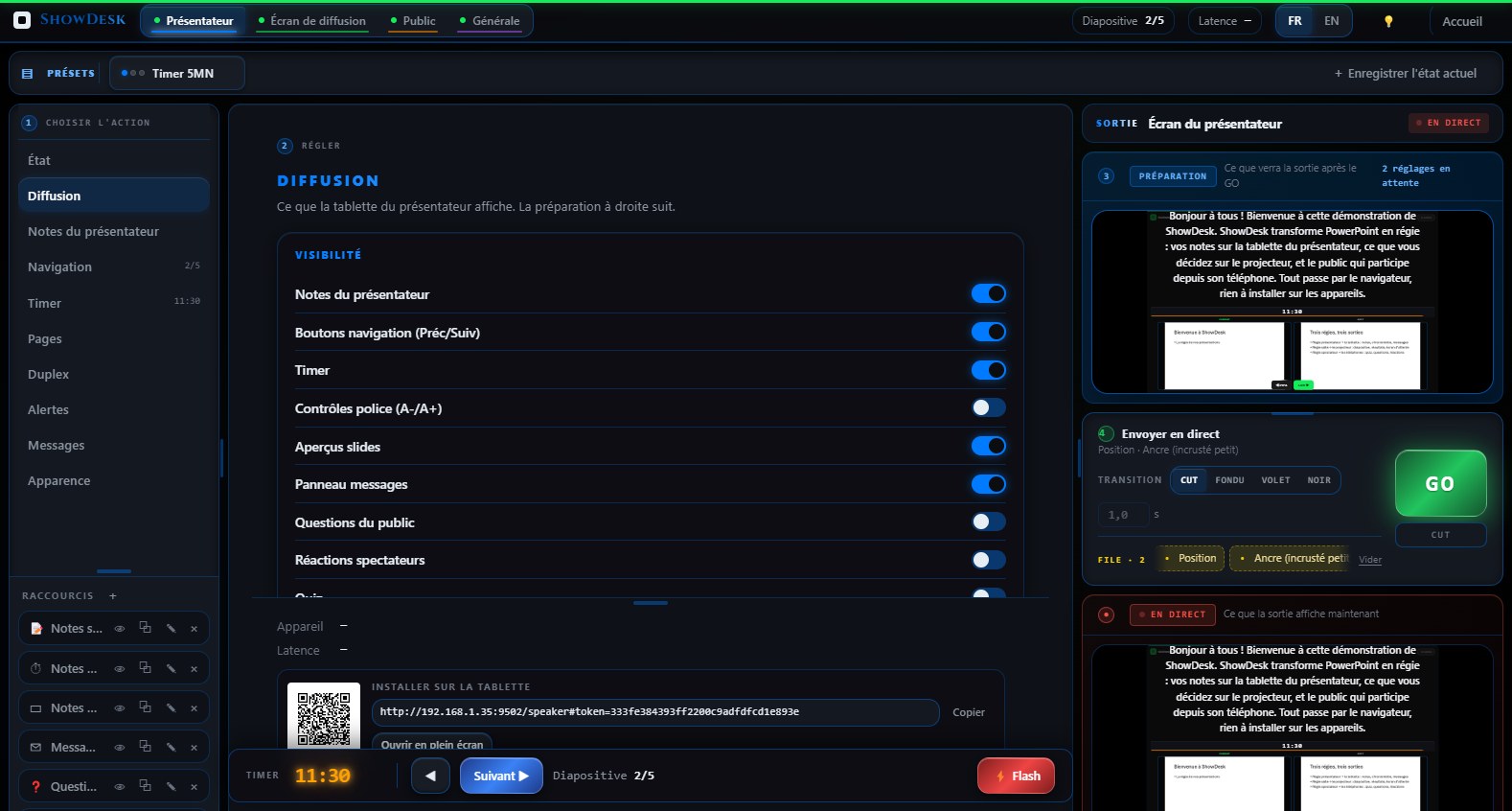Viewport: 1512px width, 811px height.
Task: Toggle visibility eye of 'Notes s...' shortcut
Action: (120, 629)
